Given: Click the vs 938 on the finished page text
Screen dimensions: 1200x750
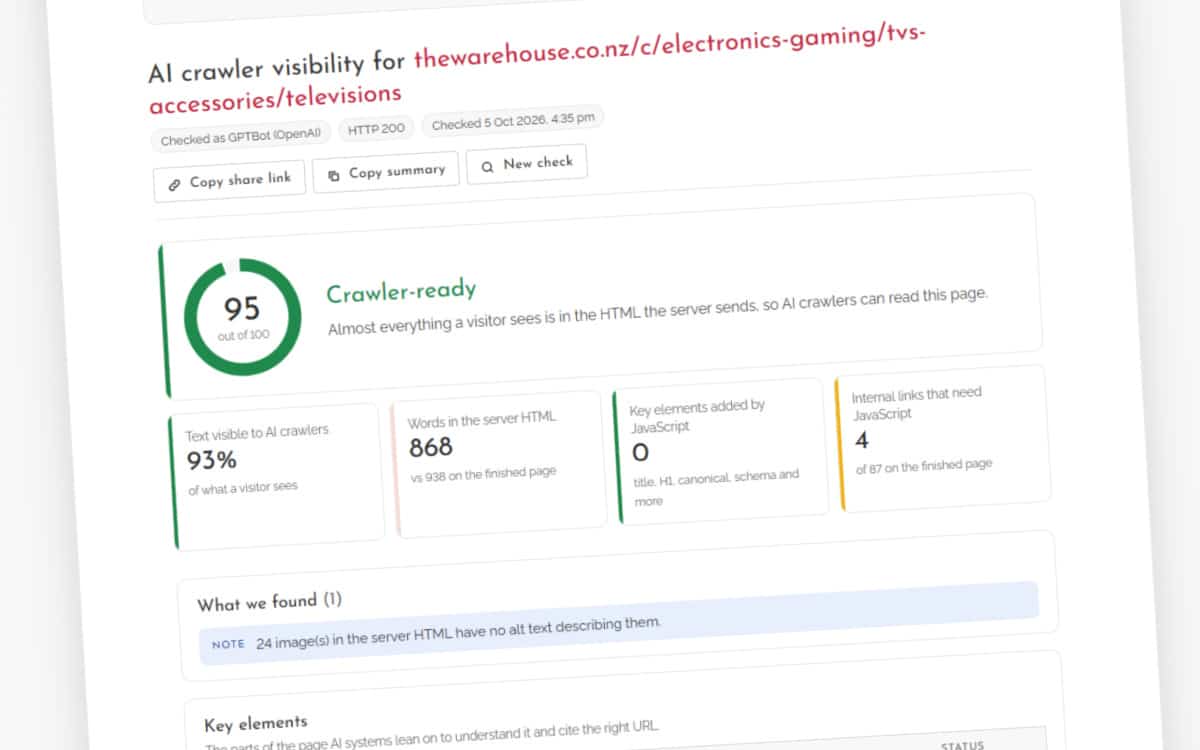Looking at the screenshot, I should coord(483,475).
